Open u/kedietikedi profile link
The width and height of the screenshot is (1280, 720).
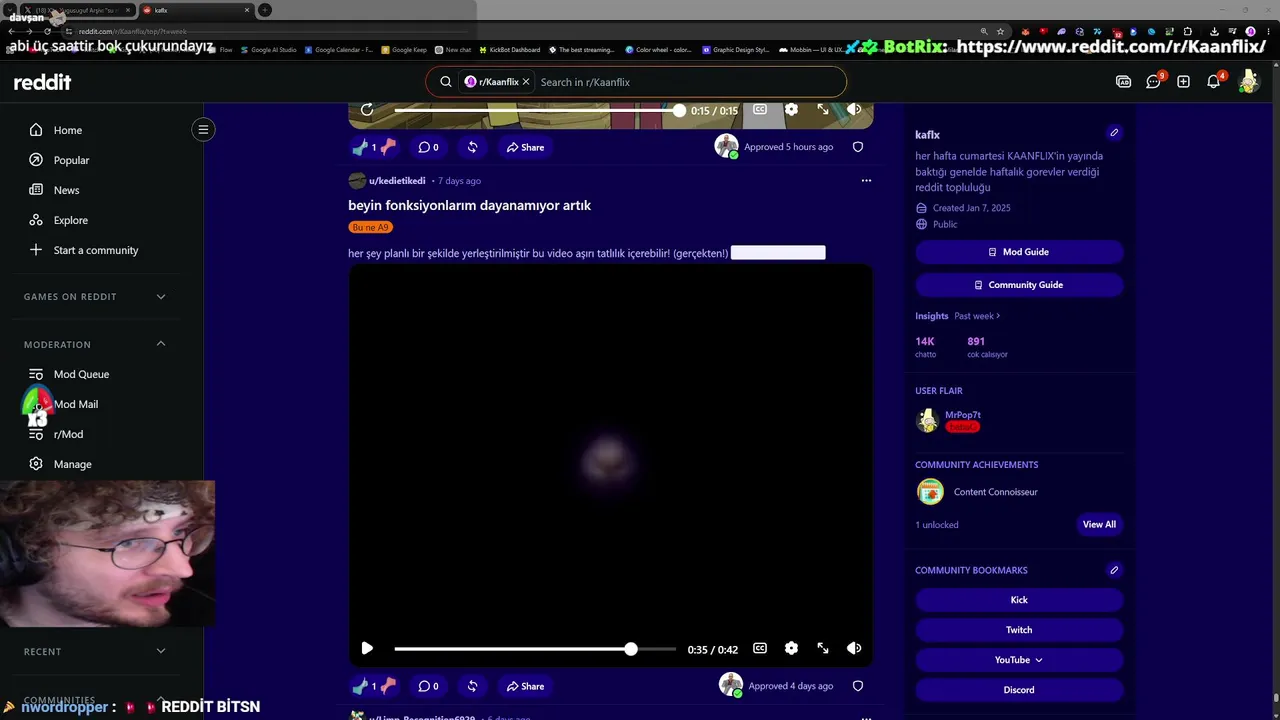[x=397, y=181]
